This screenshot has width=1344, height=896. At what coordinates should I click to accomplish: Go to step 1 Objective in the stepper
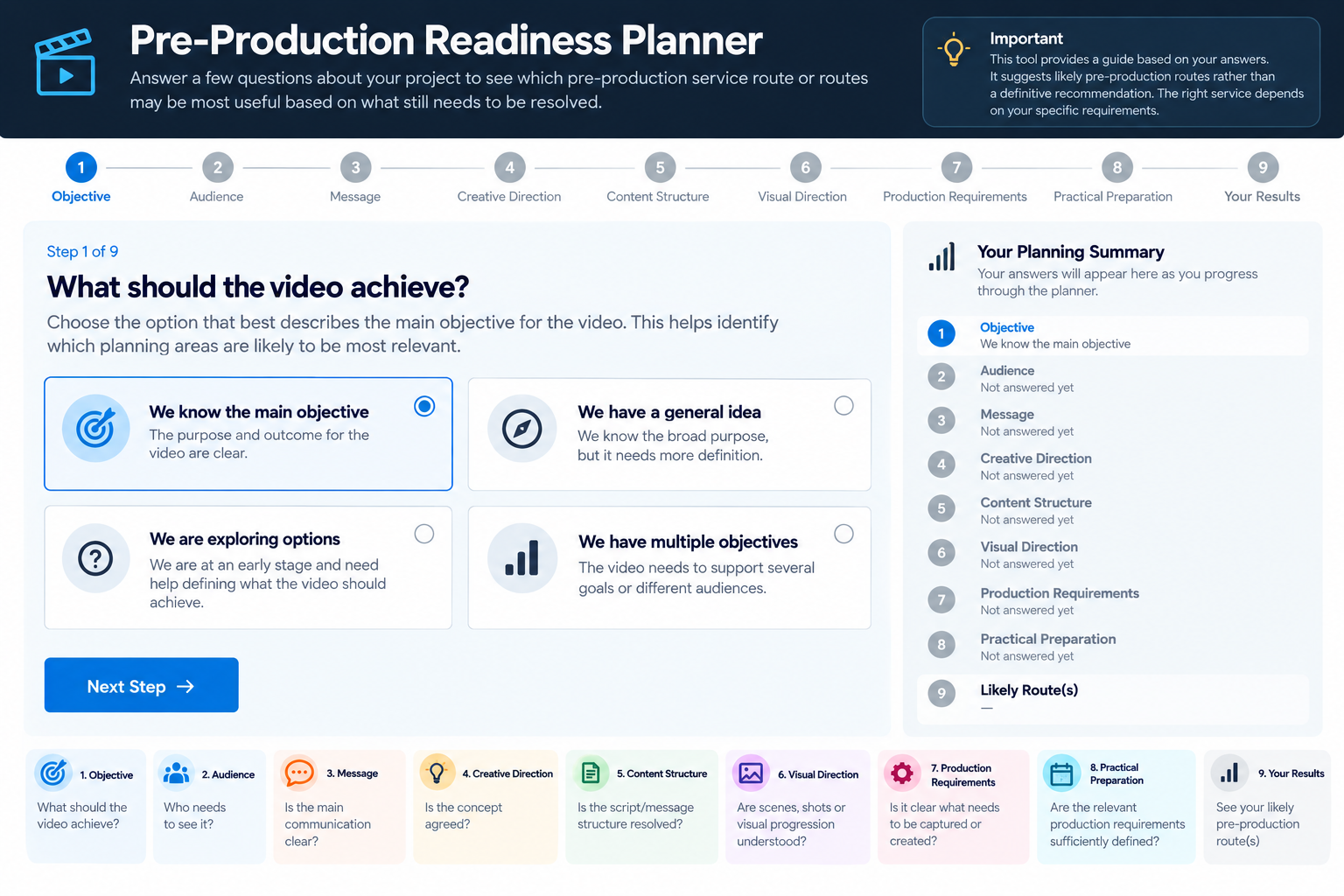81,178
